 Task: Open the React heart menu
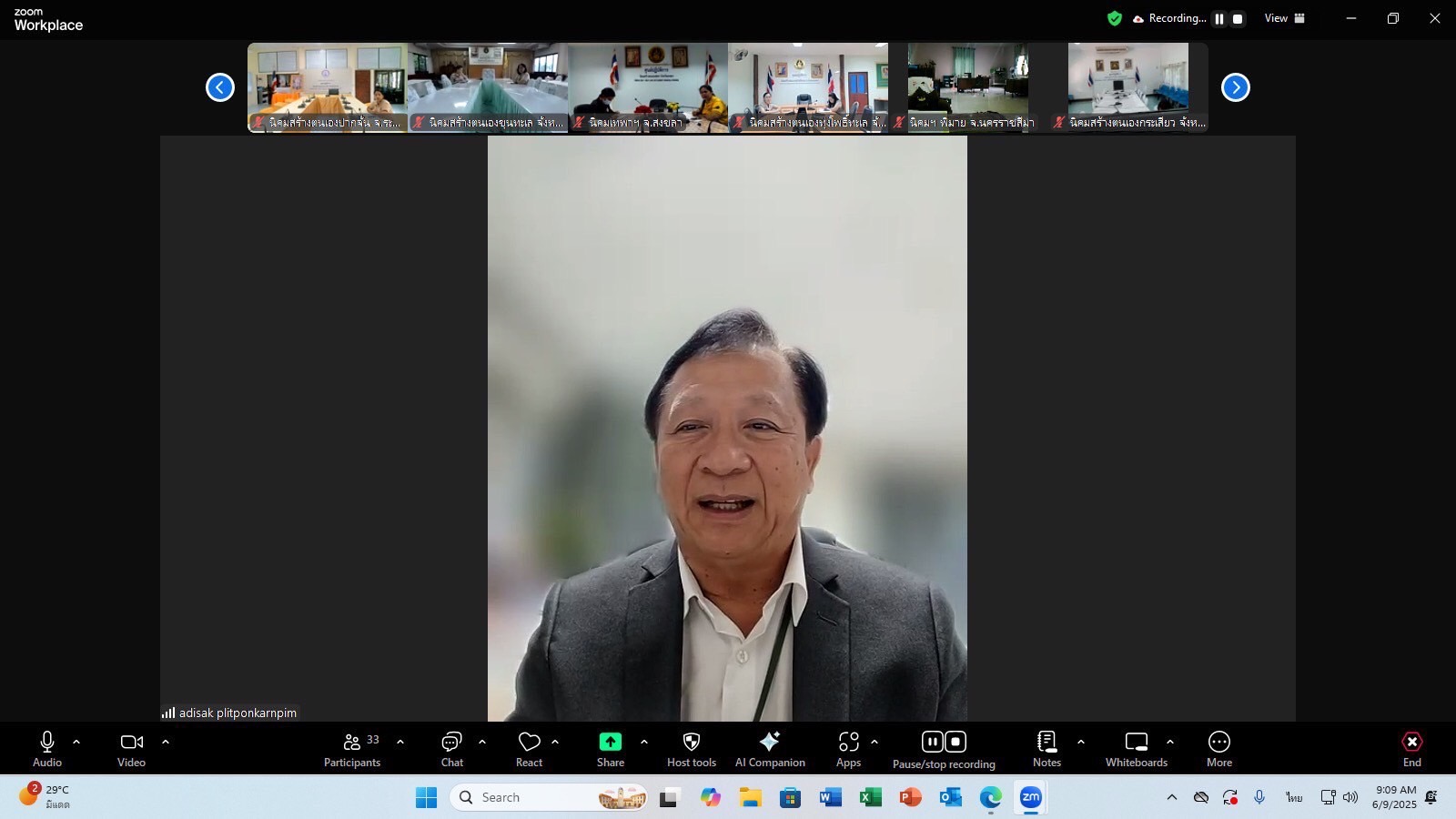[530, 750]
